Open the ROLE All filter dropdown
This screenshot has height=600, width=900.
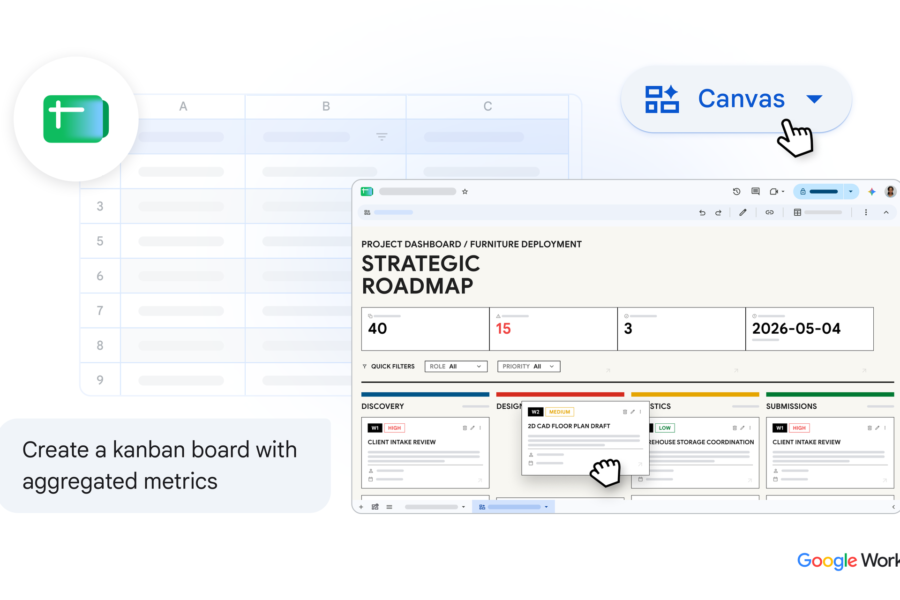(456, 366)
